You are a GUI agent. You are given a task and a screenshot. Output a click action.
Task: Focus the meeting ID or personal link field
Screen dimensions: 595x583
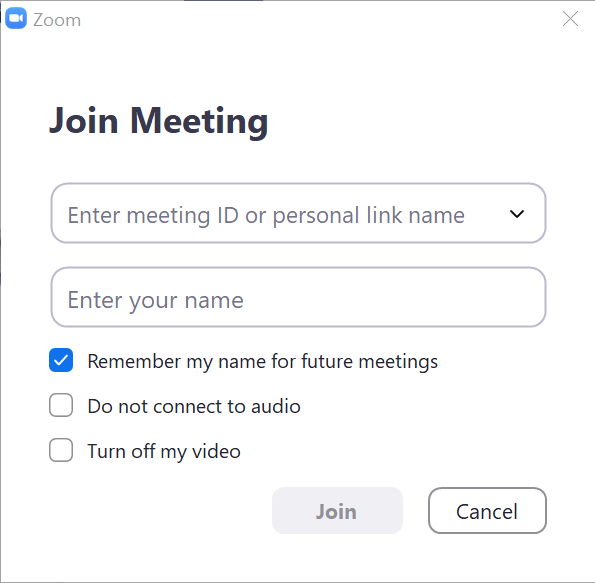pyautogui.click(x=298, y=213)
